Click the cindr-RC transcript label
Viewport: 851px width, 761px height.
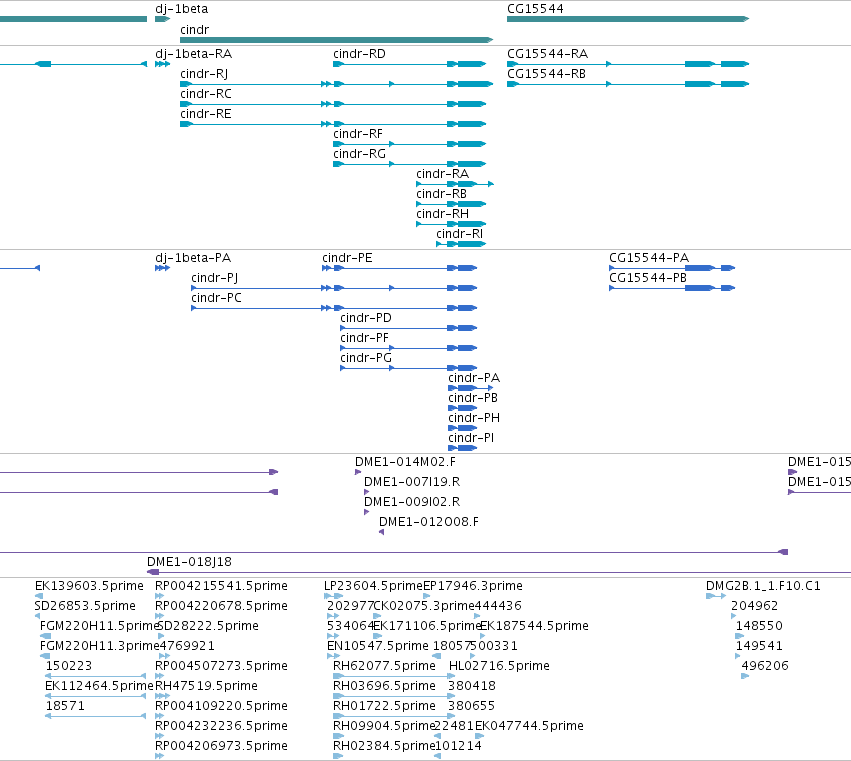[206, 94]
